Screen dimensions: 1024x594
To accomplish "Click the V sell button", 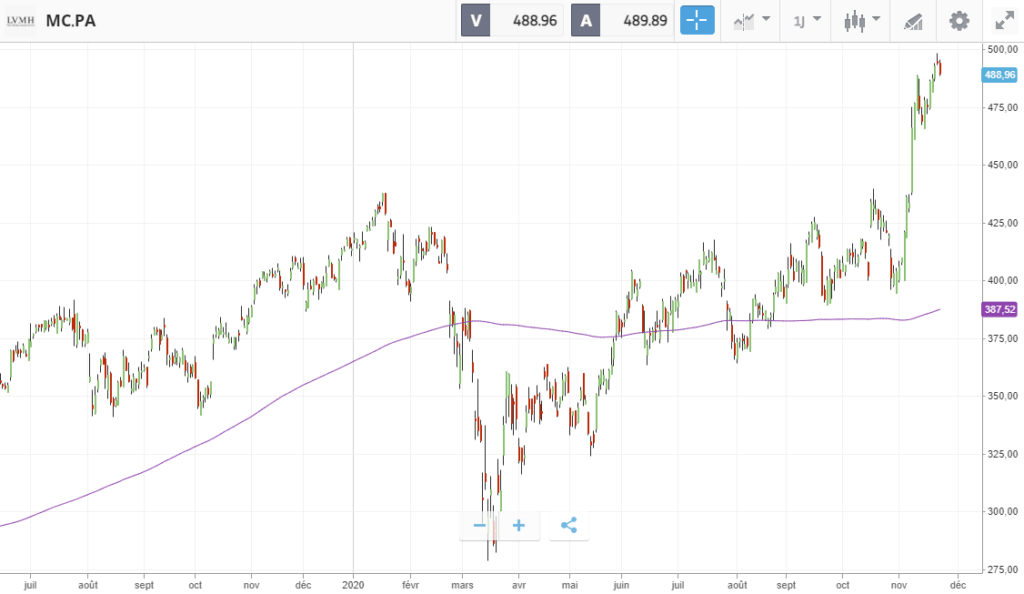I will click(x=475, y=20).
